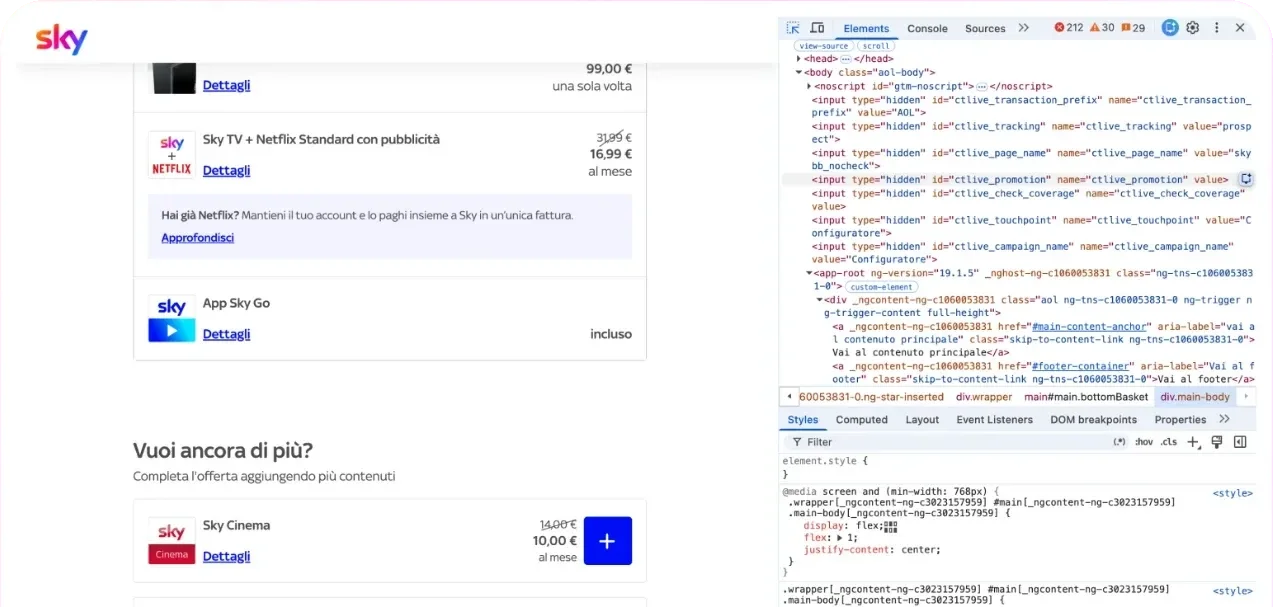Screen dimensions: 1273x607
Task: Select main#main.bottomBasket breadcrumb item
Action: click(1086, 397)
